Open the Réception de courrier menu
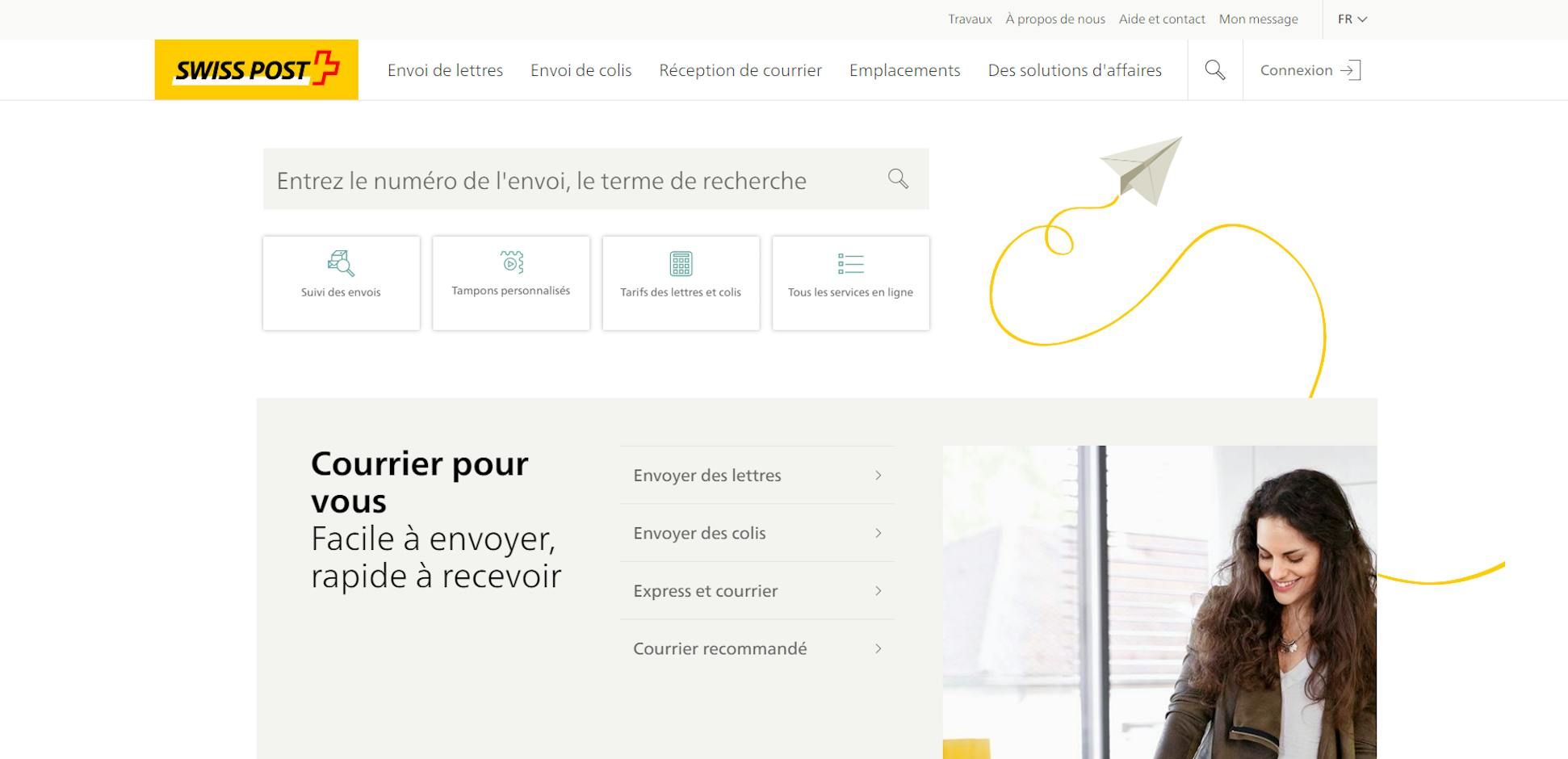The height and width of the screenshot is (759, 1568). [740, 70]
